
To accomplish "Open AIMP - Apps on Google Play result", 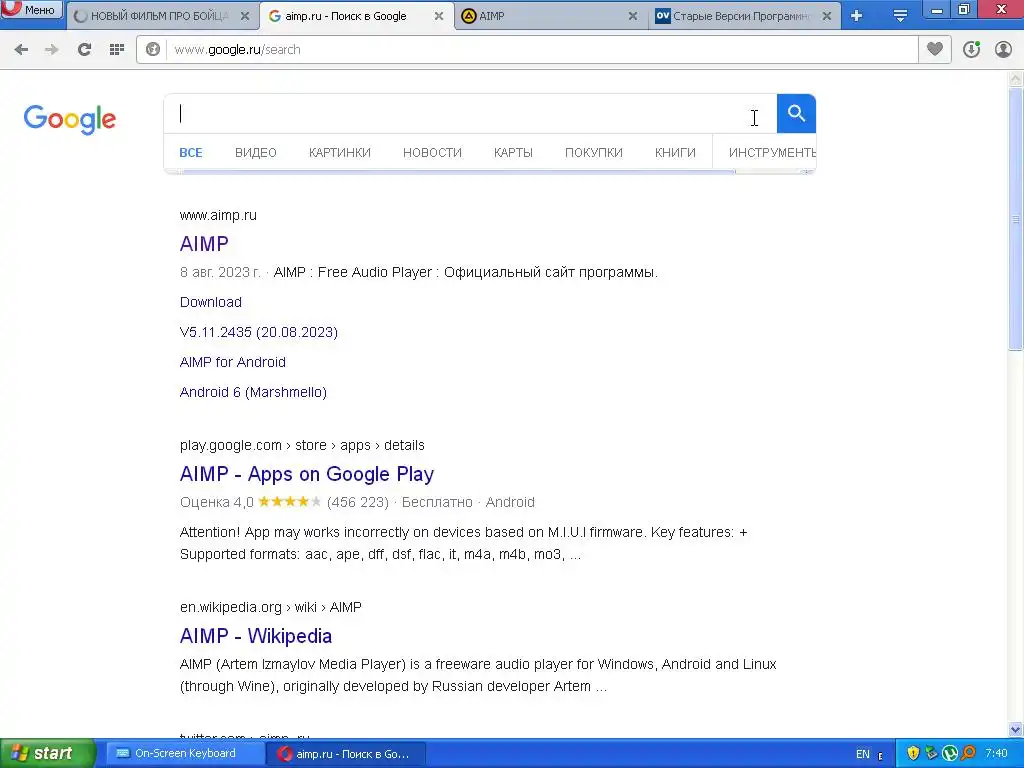I will [307, 474].
